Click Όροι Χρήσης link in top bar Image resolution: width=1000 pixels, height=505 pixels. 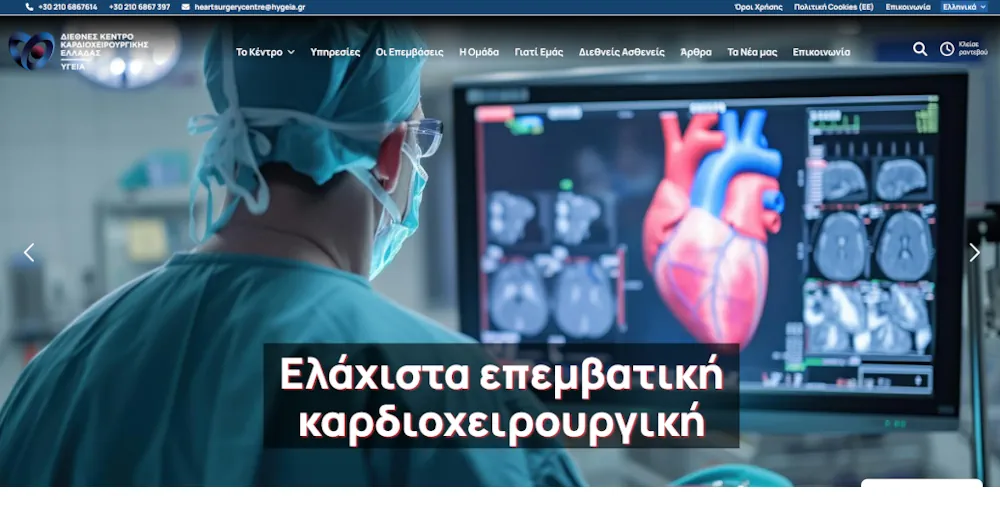[x=758, y=7]
